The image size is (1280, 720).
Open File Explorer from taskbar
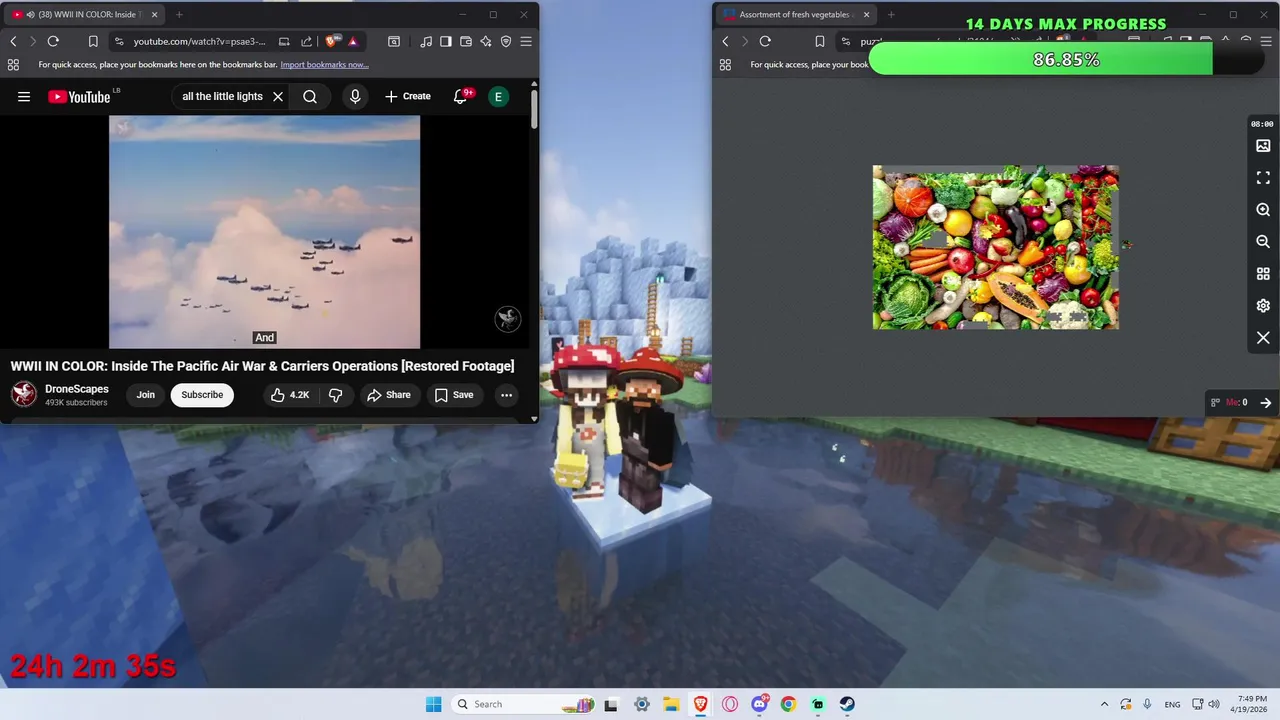671,704
